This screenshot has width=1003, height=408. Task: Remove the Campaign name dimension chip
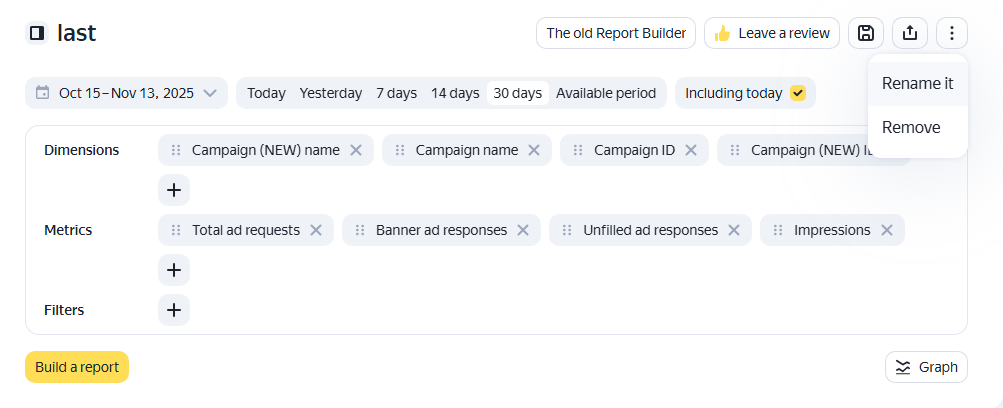(534, 150)
